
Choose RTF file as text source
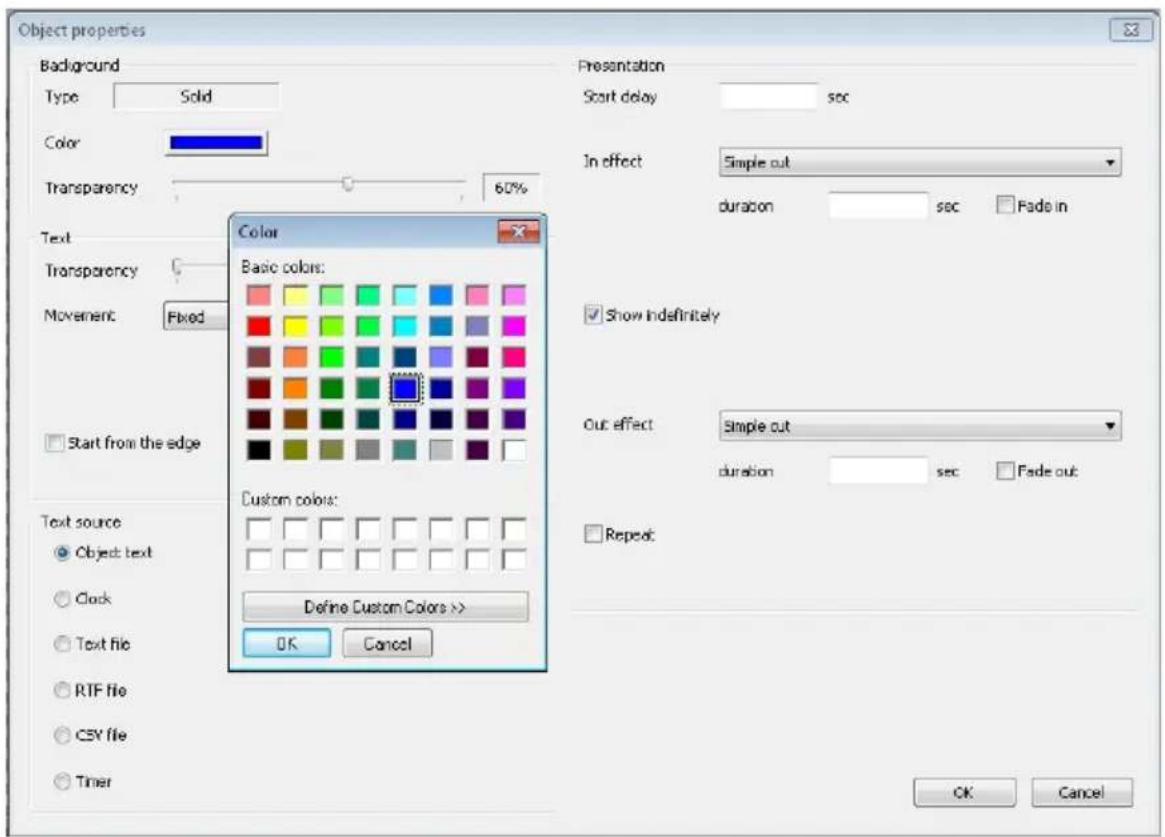62,690
